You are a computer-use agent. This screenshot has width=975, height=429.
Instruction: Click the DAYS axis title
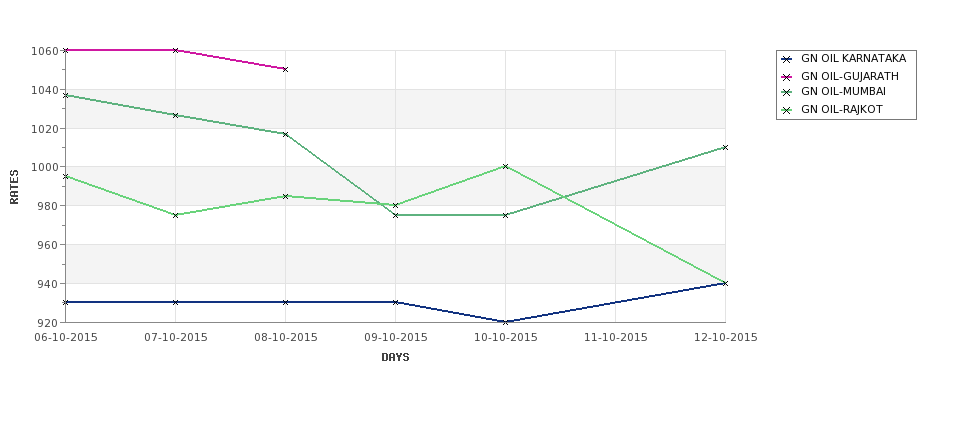(x=395, y=358)
